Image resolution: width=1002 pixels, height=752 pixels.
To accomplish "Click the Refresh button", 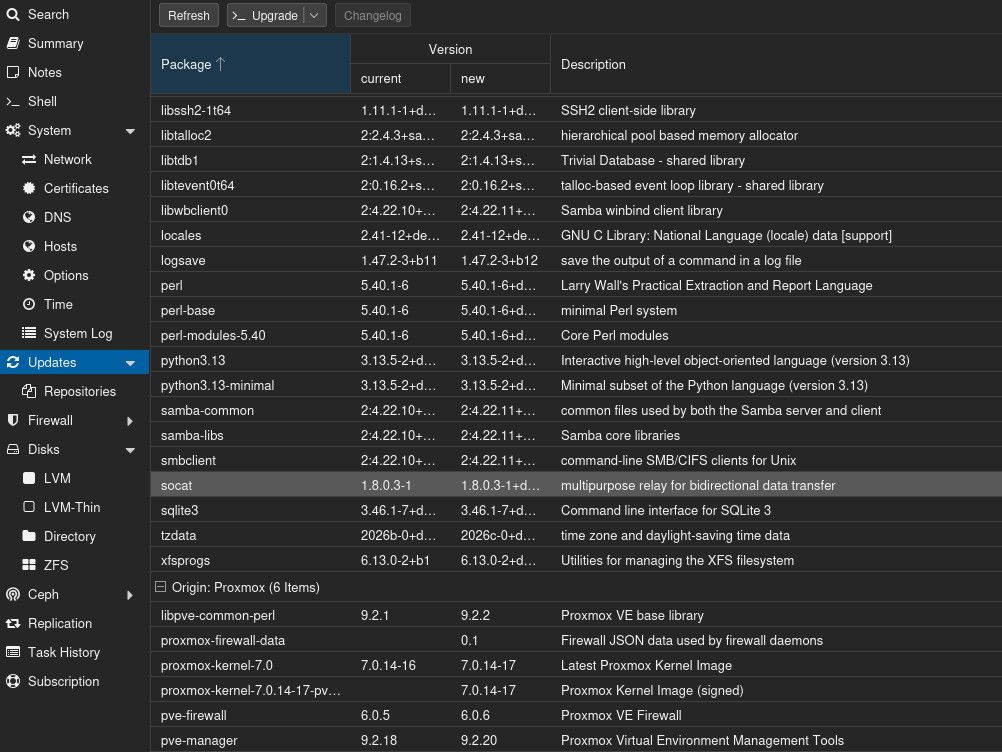I will 189,15.
